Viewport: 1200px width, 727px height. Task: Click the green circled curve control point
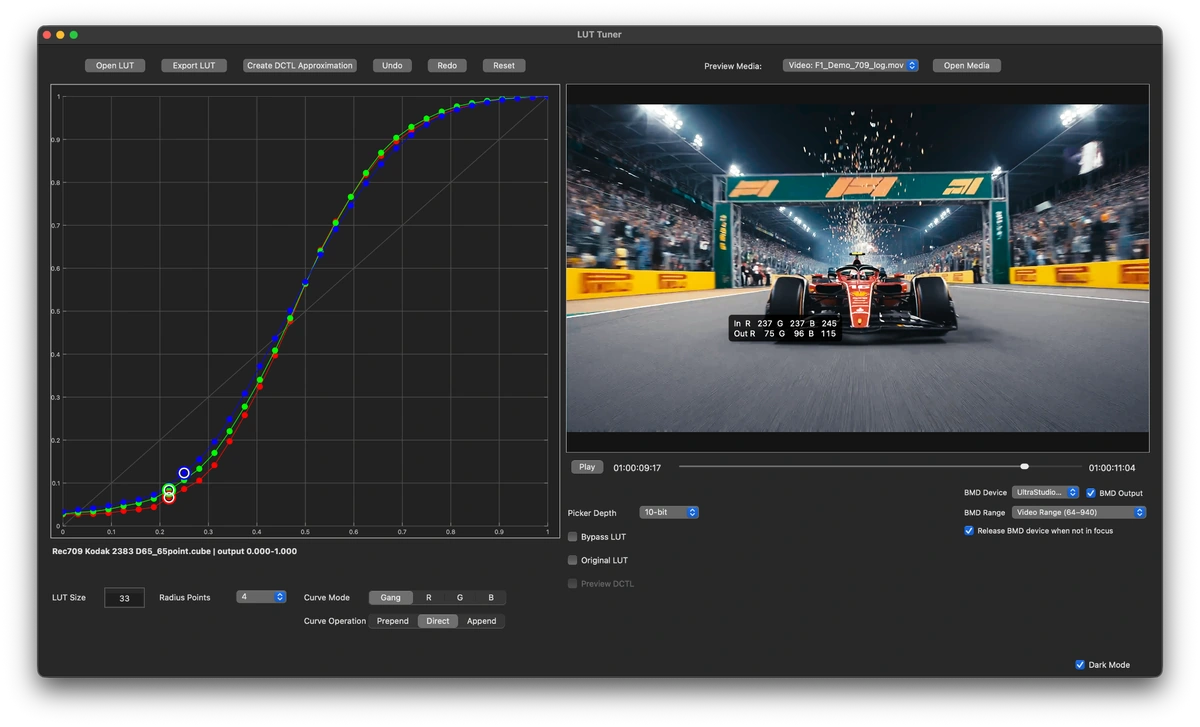point(169,490)
